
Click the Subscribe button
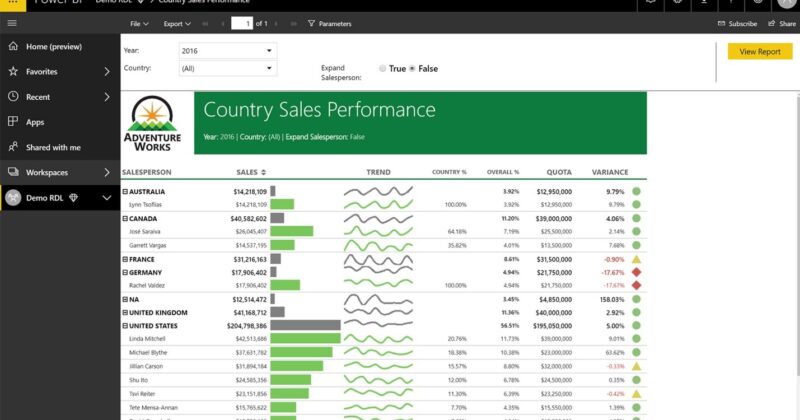(737, 23)
